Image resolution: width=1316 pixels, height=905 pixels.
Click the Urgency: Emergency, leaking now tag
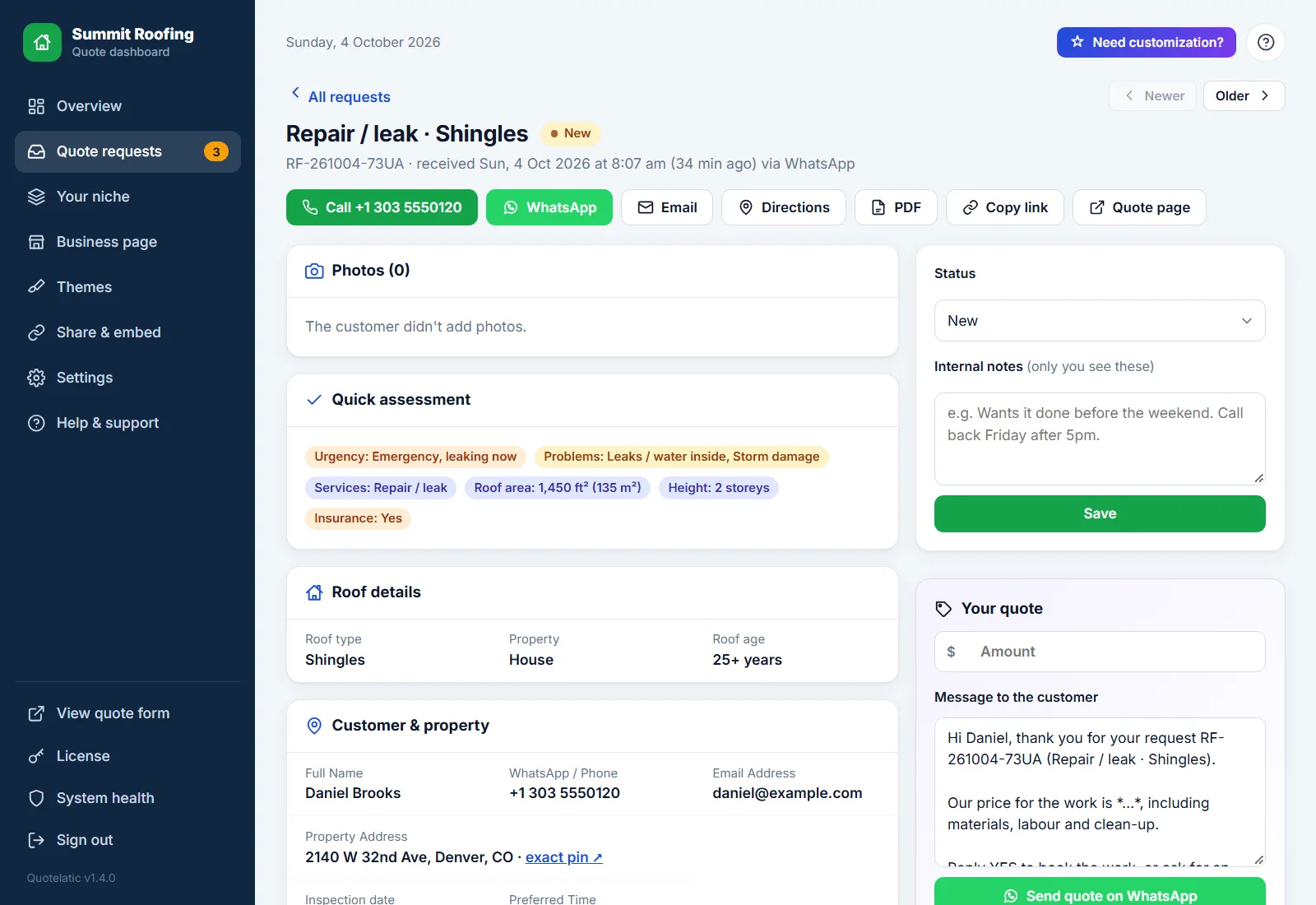click(415, 457)
